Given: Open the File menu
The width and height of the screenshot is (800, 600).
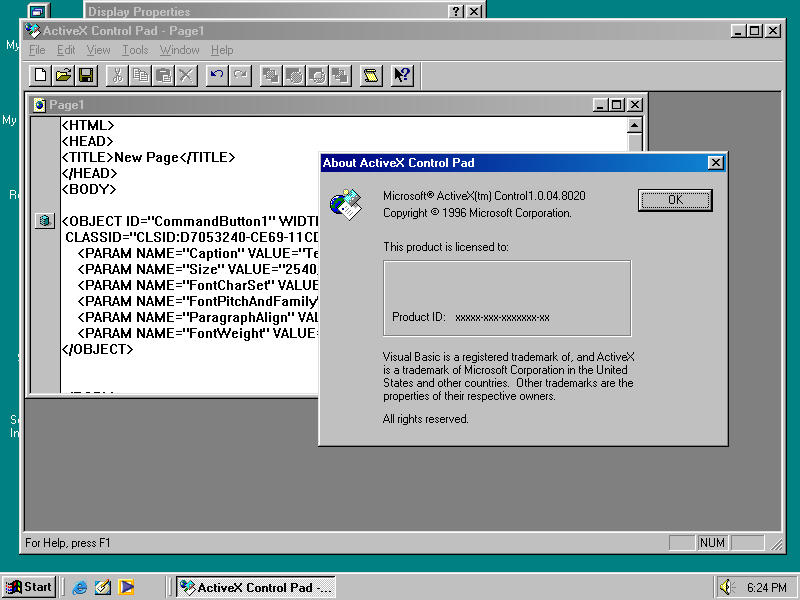Looking at the screenshot, I should [x=37, y=50].
